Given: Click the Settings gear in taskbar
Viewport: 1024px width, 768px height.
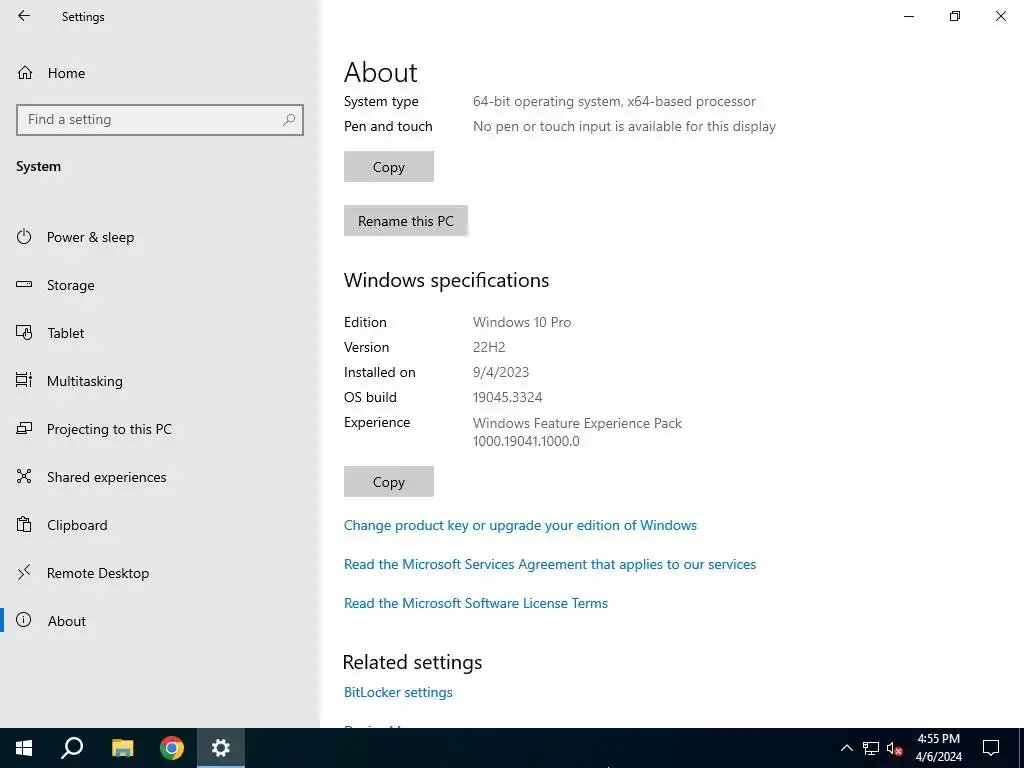Looking at the screenshot, I should pos(221,748).
